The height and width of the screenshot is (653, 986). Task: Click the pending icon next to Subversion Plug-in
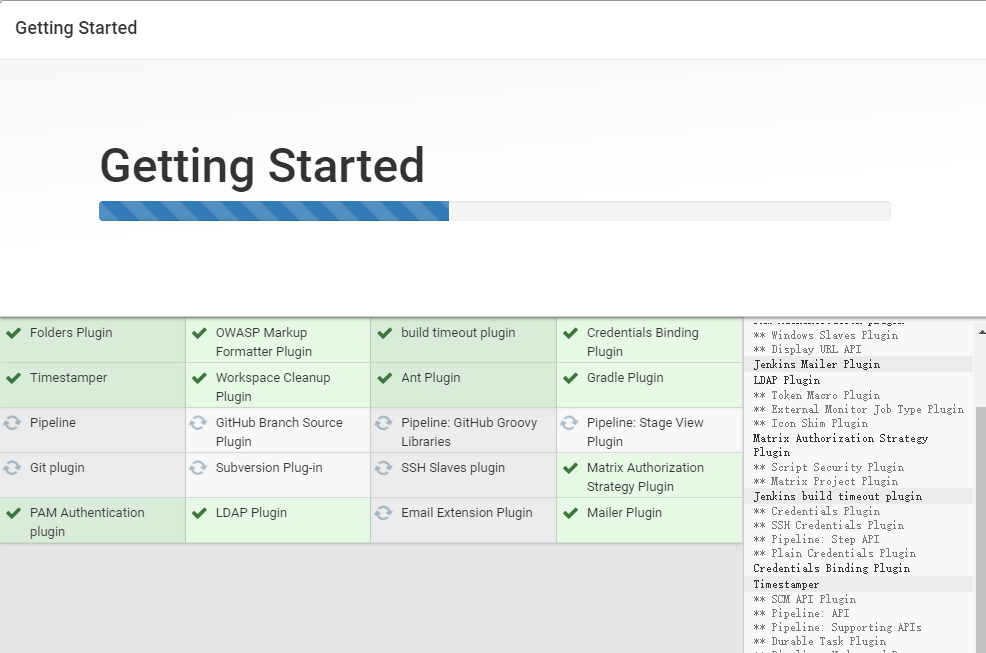coord(198,468)
